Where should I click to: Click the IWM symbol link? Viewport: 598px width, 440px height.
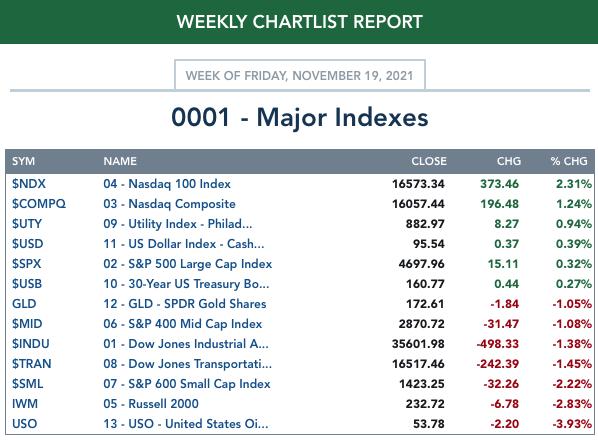coord(25,403)
